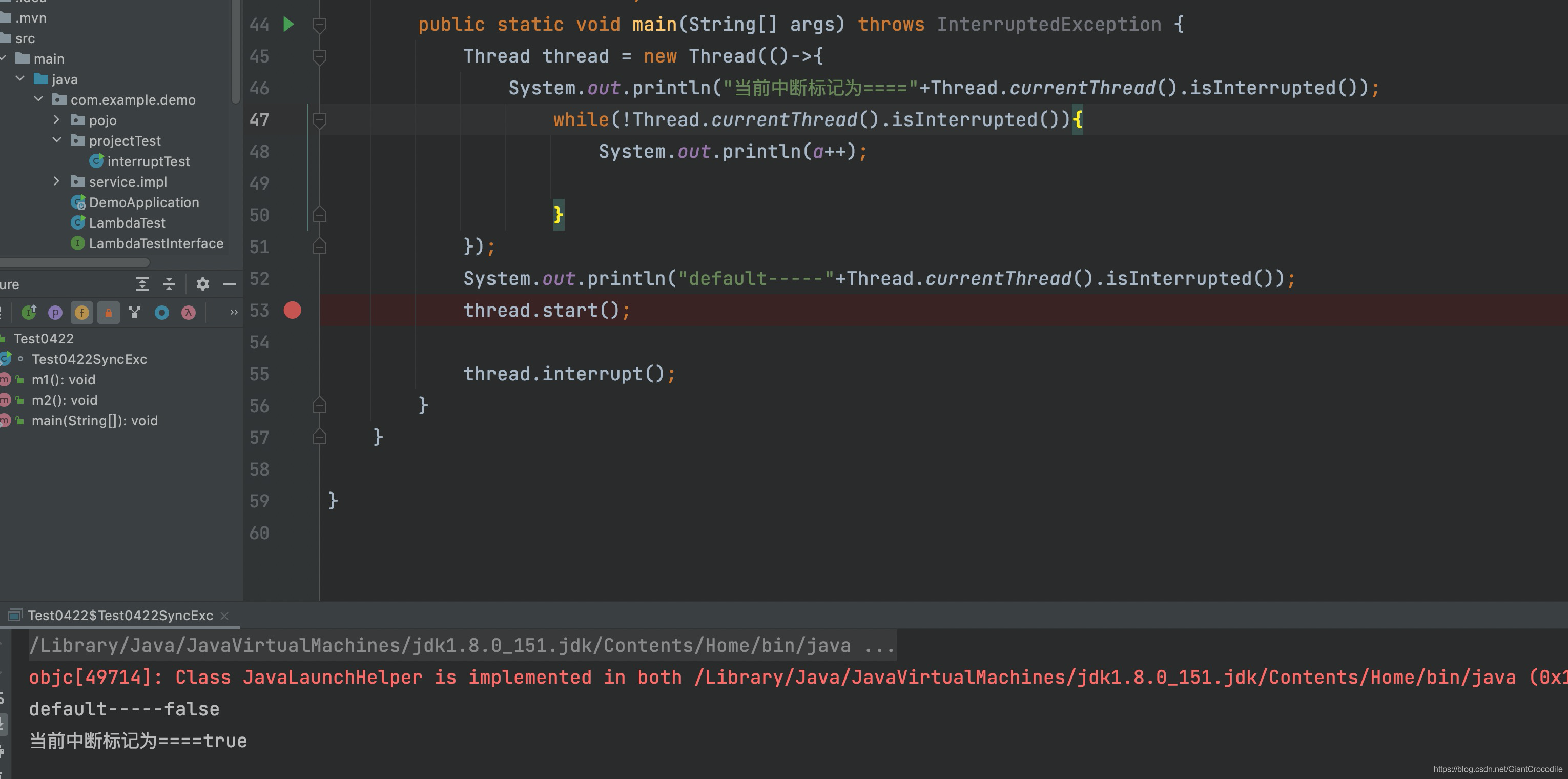Click line number 48 in gutter
The image size is (1568, 779).
[x=259, y=152]
